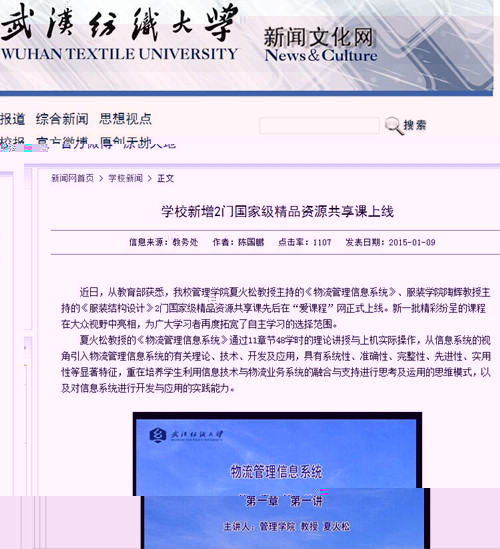Go to 新闻网首页 in the breadcrumb

(72, 178)
